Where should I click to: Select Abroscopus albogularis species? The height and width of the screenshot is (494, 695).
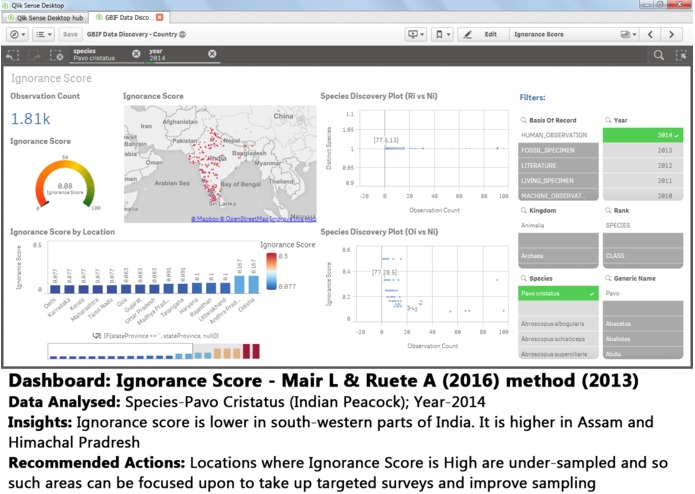[558, 324]
